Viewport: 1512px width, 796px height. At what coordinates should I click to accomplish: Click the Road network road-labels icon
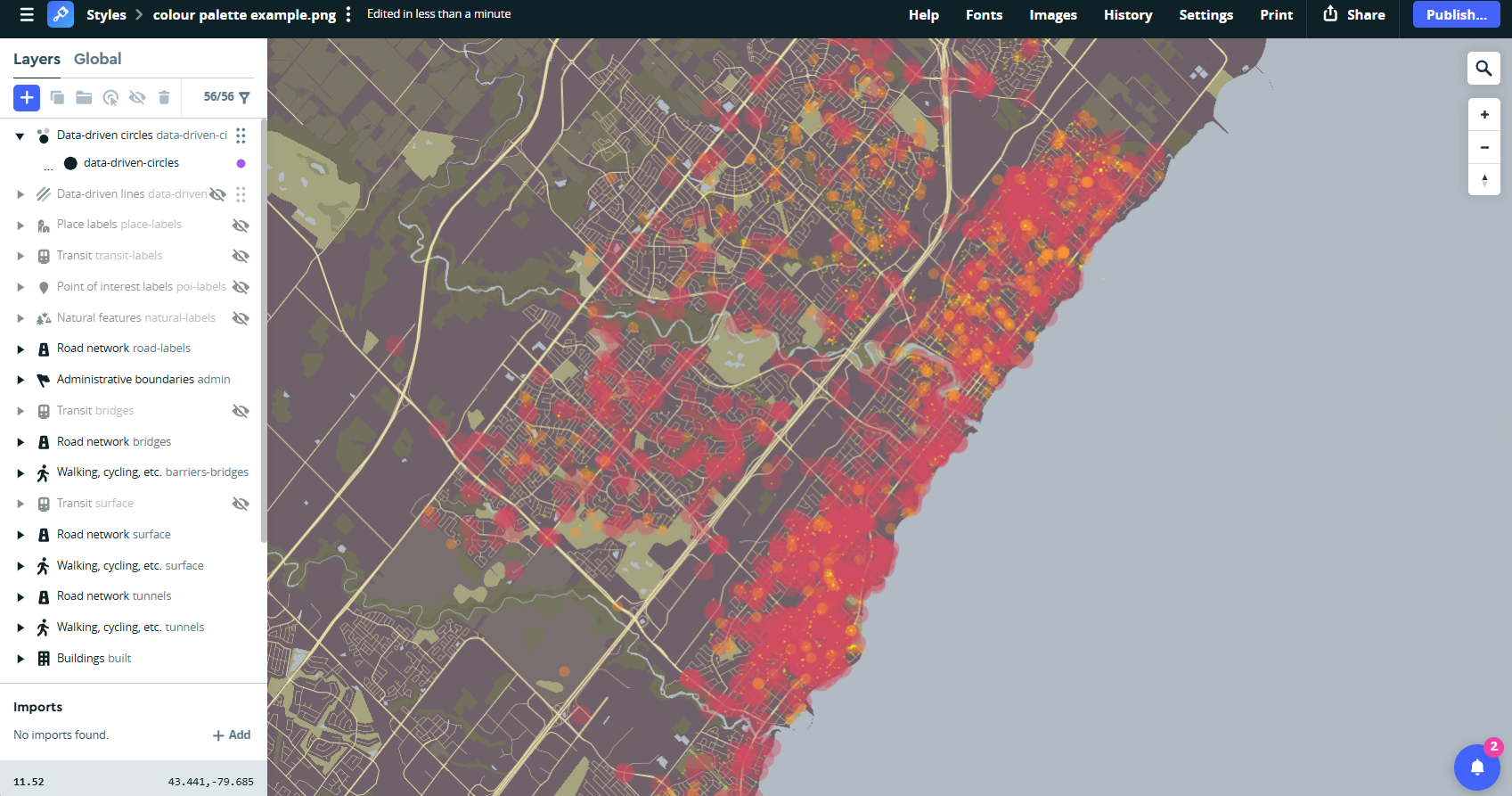tap(44, 349)
